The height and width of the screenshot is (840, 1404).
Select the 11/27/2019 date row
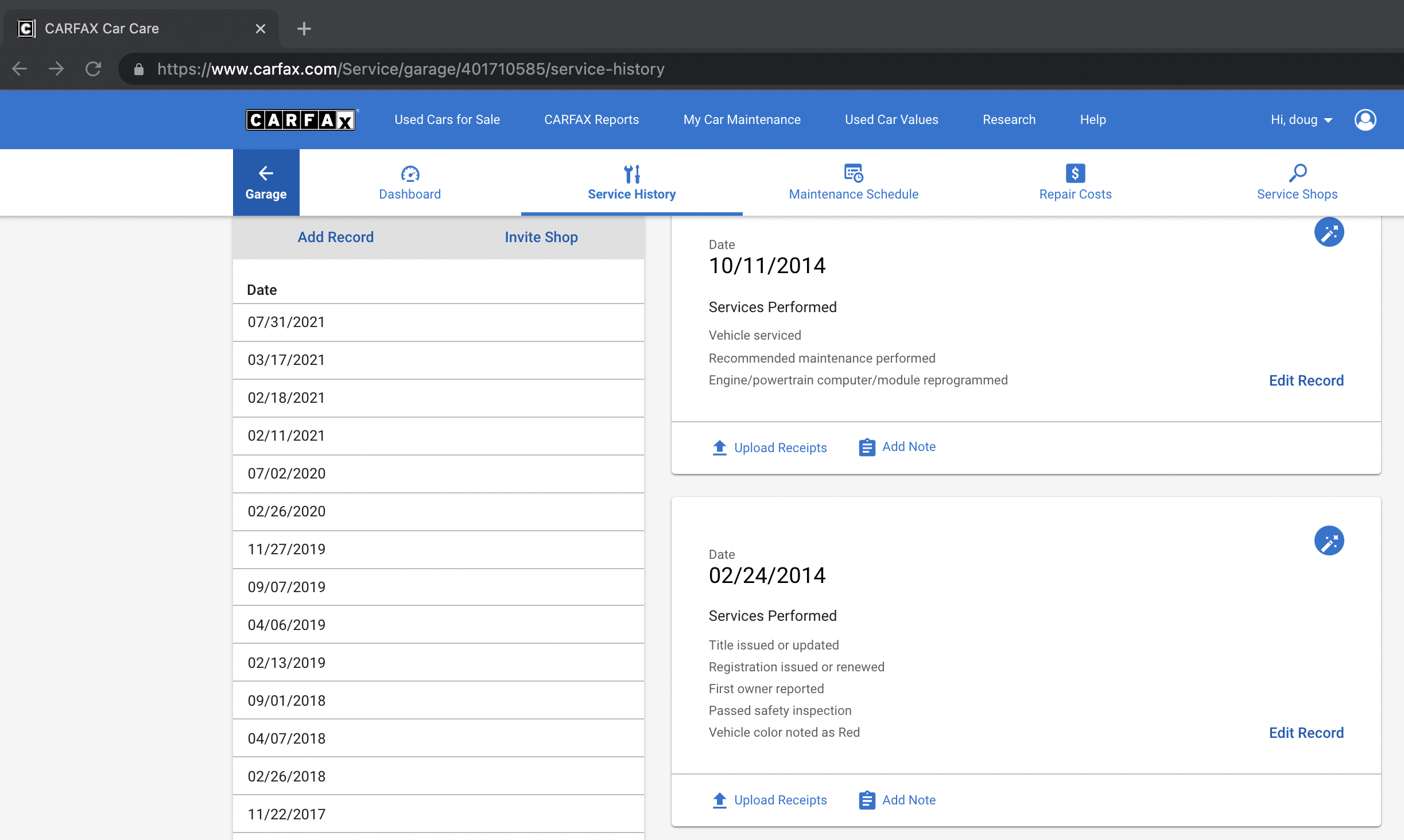[439, 550]
